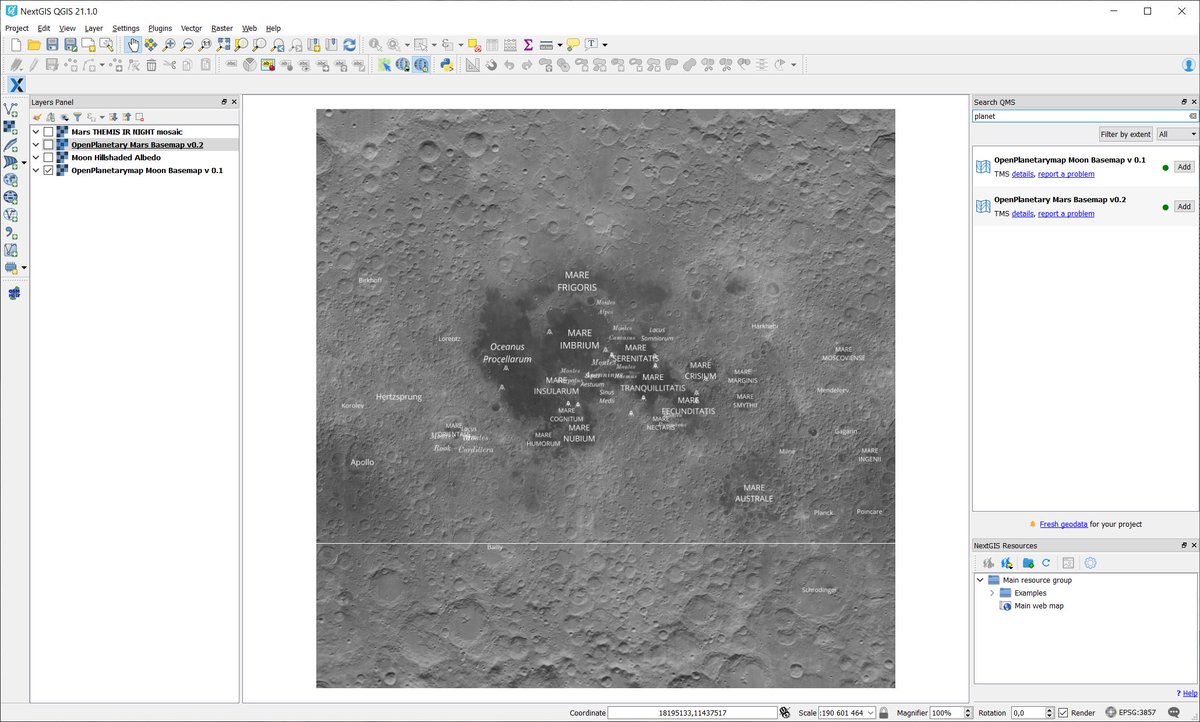
Task: Click the filter legend funnel icon
Action: click(x=76, y=117)
